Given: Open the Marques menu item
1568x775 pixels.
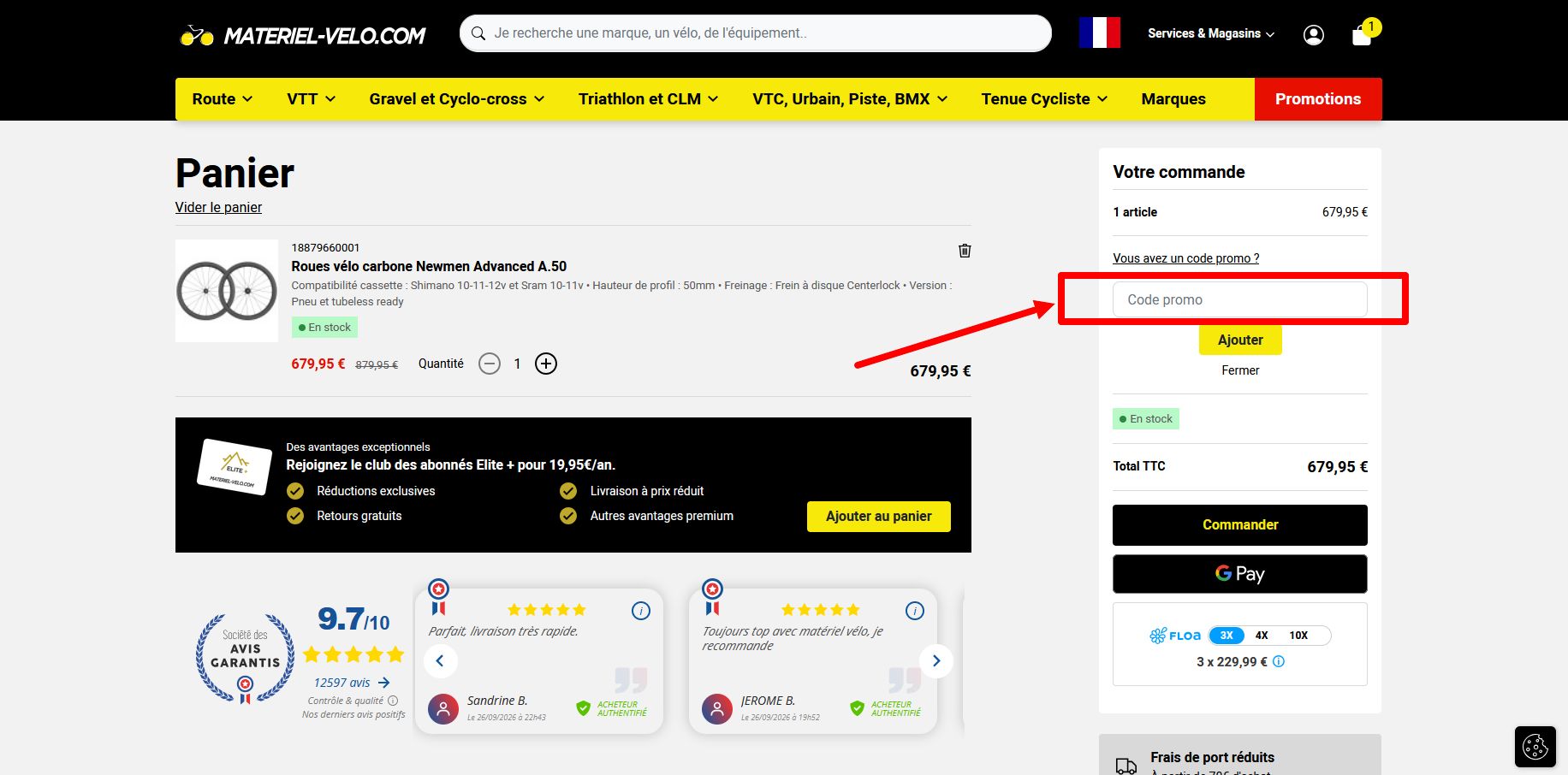Looking at the screenshot, I should click(1173, 99).
